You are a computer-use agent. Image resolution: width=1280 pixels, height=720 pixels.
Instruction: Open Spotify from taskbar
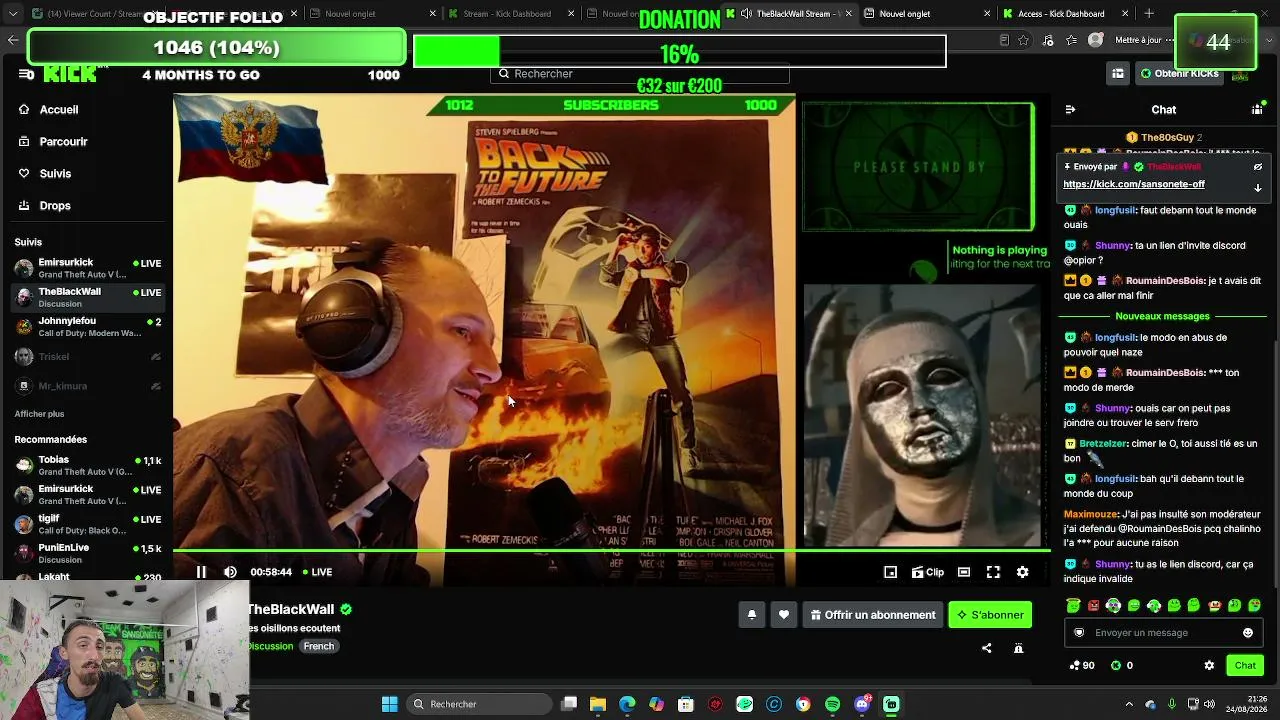[833, 704]
